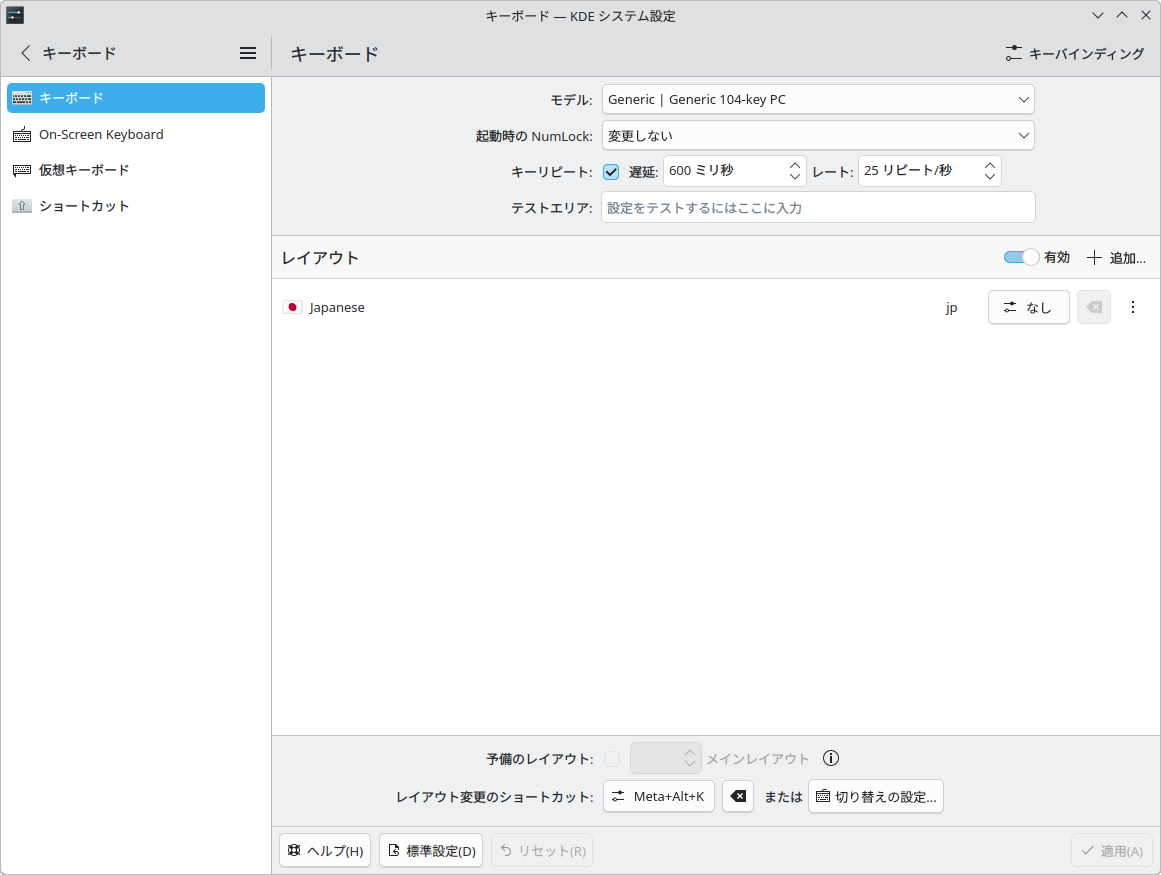Open the Japanese layout more-options menu

click(x=1133, y=307)
